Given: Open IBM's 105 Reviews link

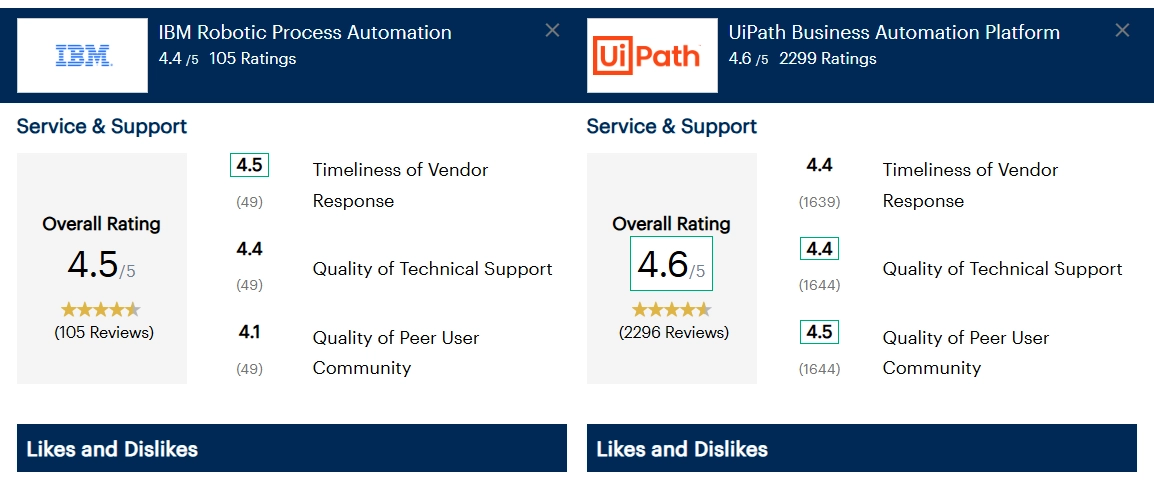Looking at the screenshot, I should point(104,333).
